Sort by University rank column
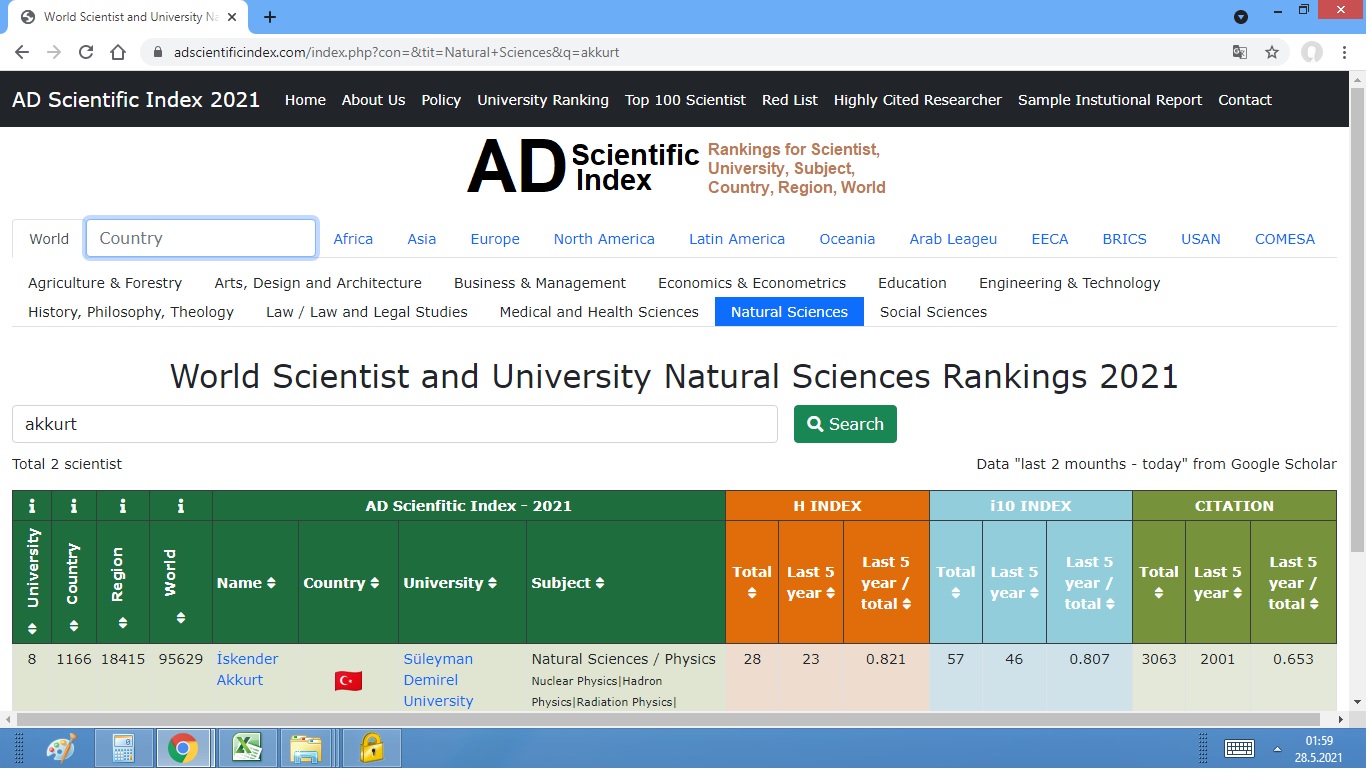This screenshot has height=774, width=1370. 32,629
